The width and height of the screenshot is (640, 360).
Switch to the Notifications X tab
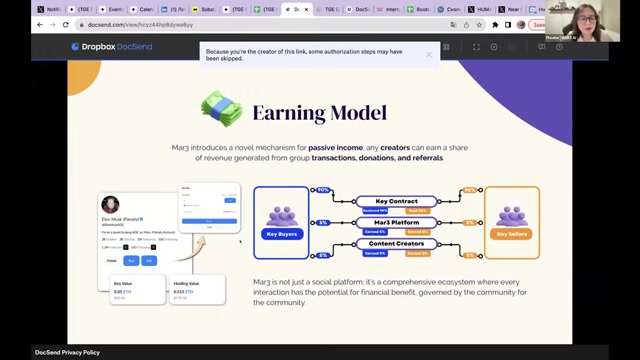[49, 9]
